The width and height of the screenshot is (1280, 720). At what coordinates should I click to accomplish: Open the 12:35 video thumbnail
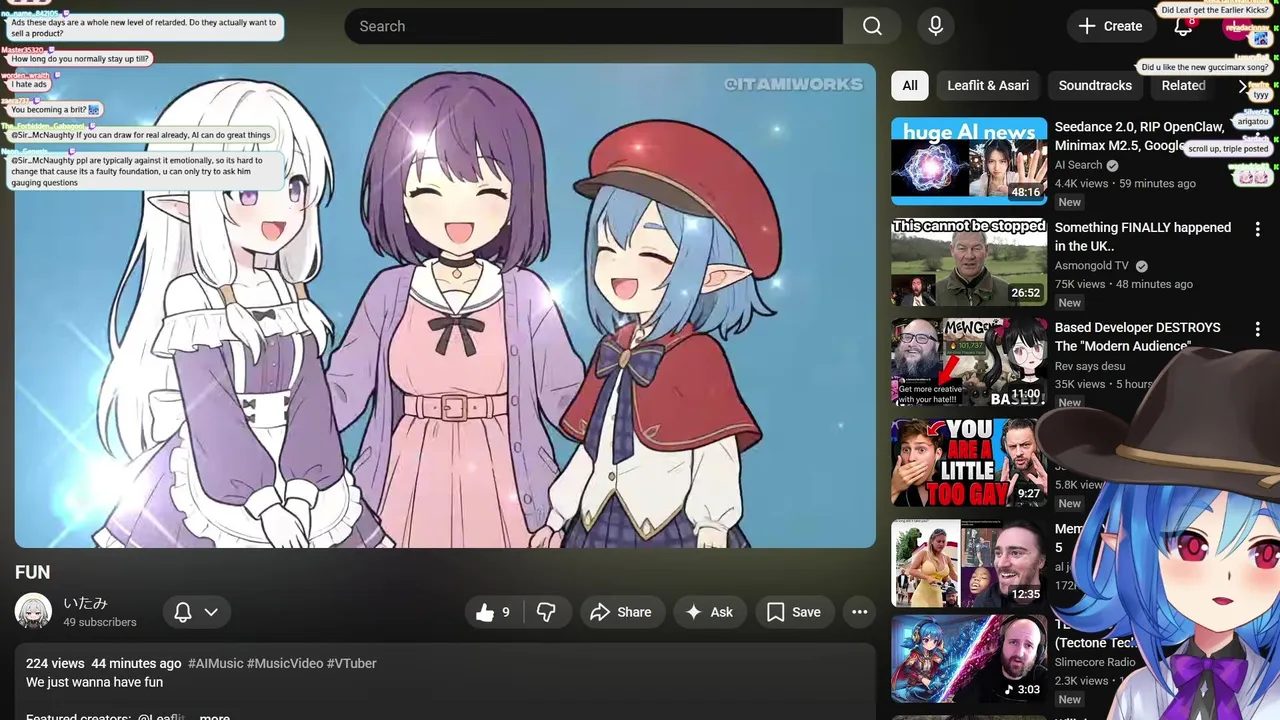pyautogui.click(x=969, y=563)
